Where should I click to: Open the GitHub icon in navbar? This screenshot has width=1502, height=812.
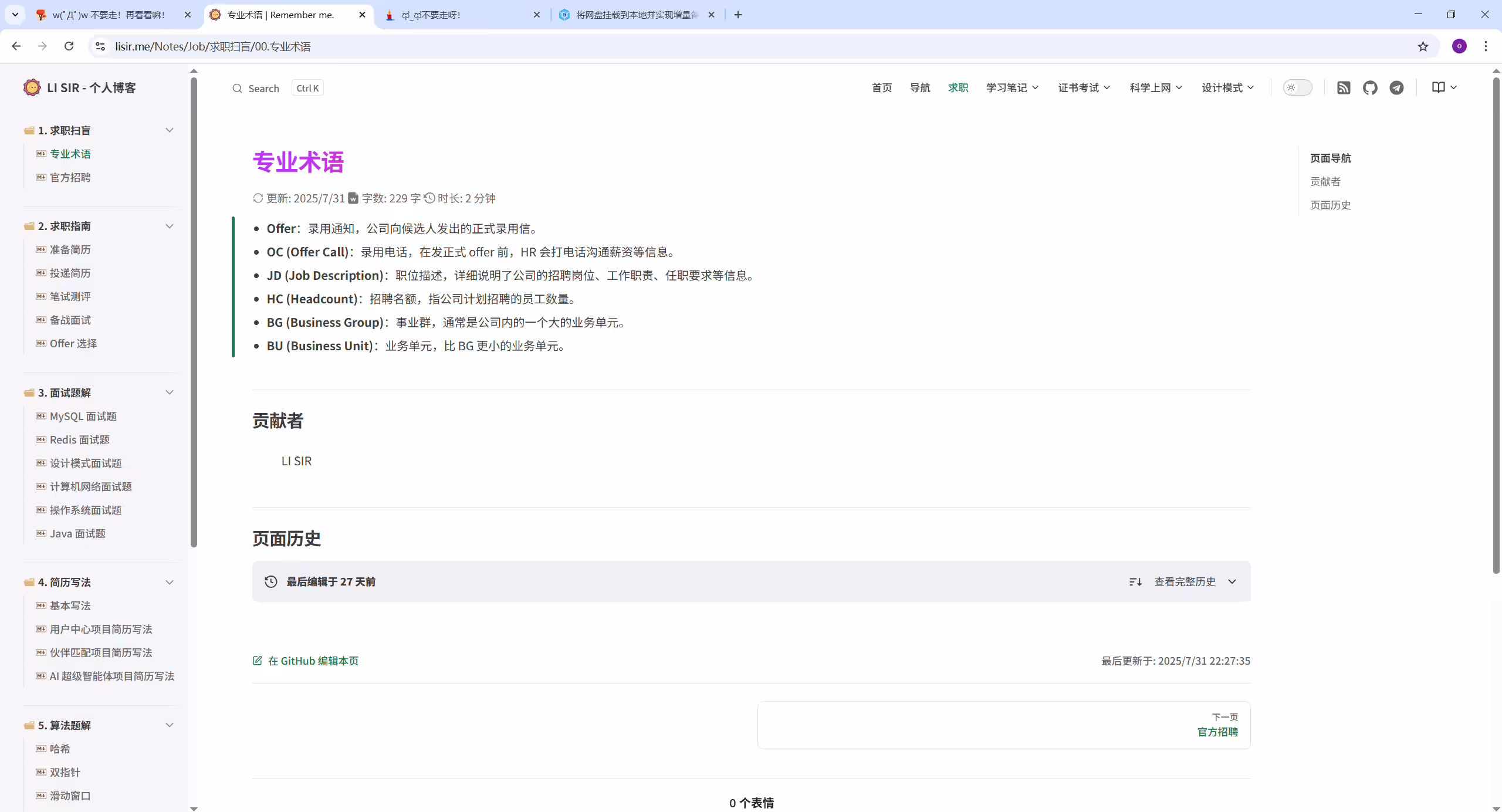click(x=1370, y=88)
